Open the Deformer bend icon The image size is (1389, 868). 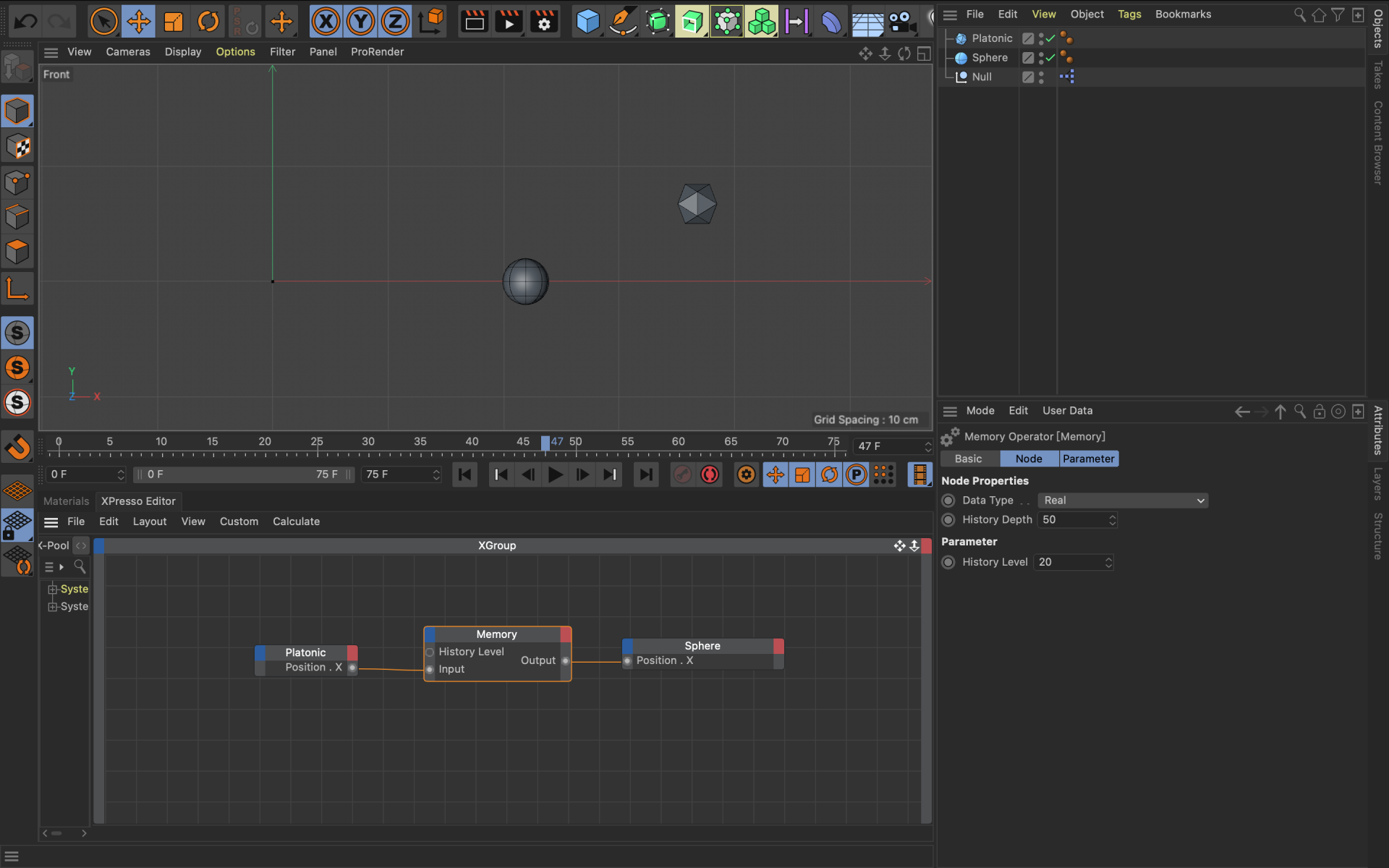point(831,22)
